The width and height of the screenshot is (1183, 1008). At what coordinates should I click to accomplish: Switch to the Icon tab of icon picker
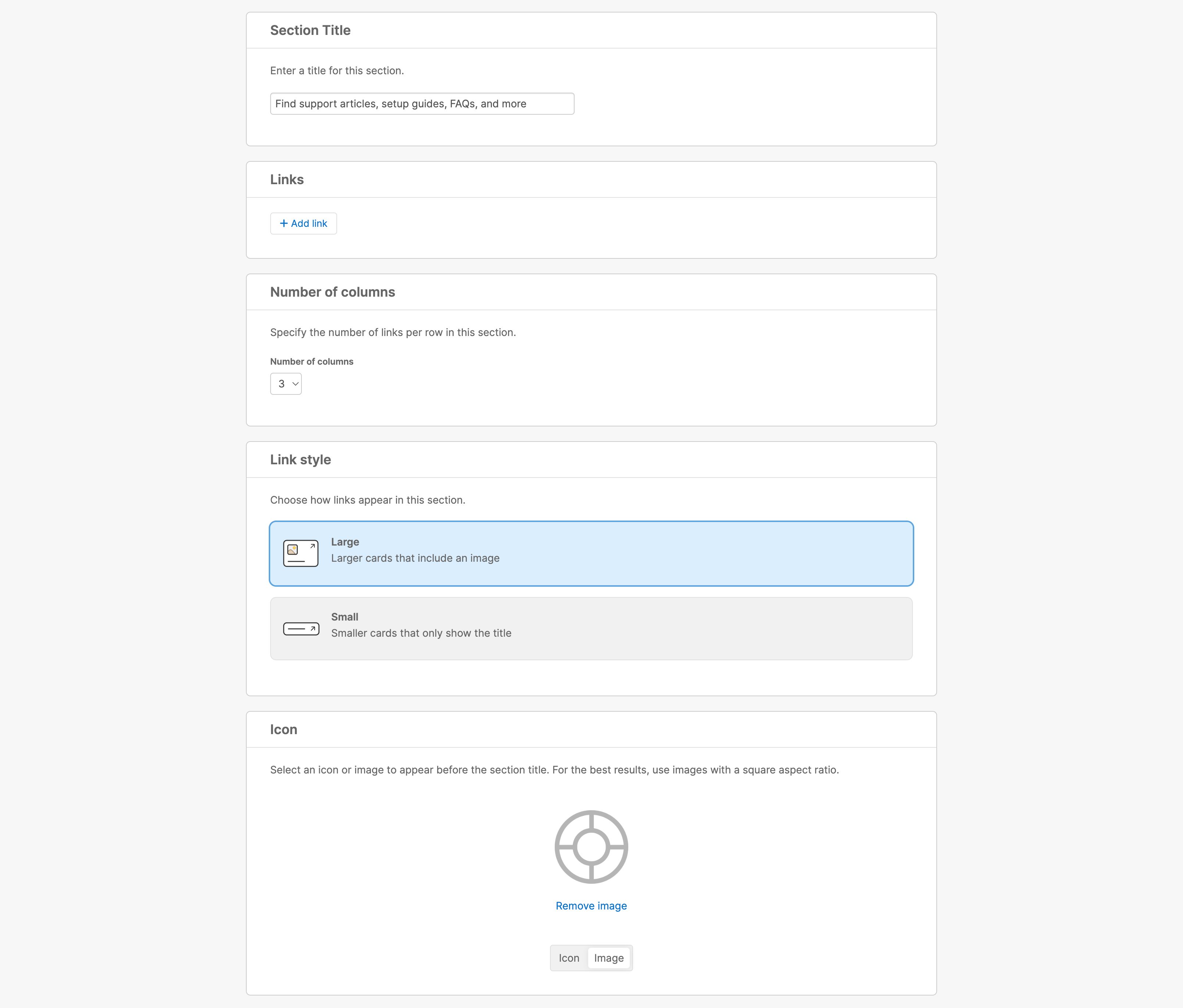569,958
